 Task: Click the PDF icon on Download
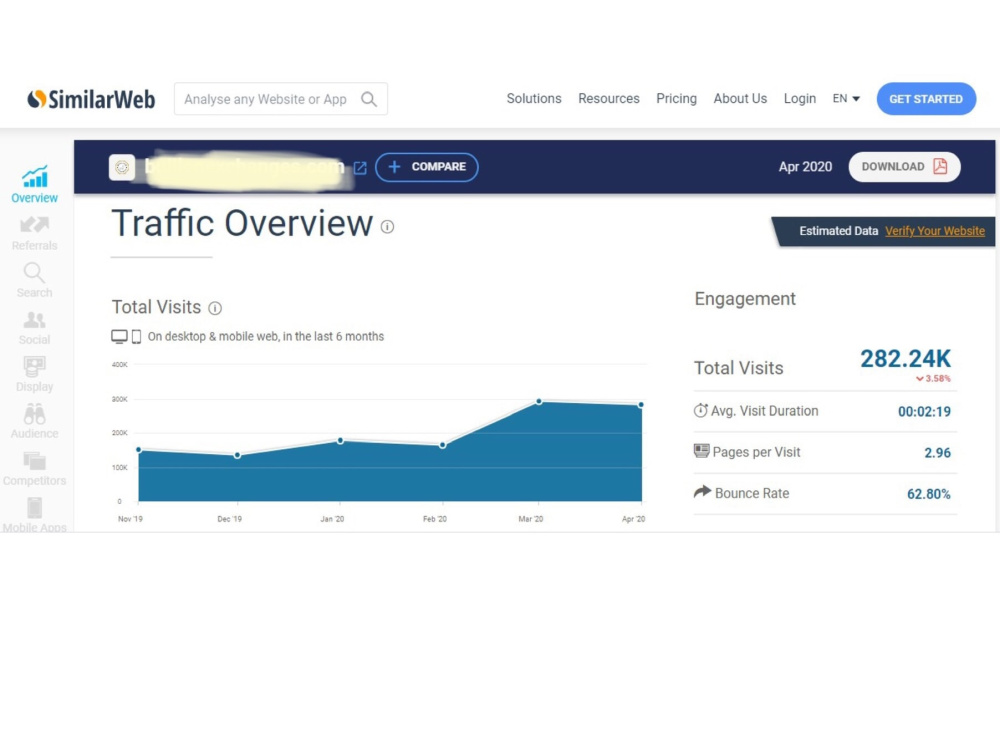point(939,166)
